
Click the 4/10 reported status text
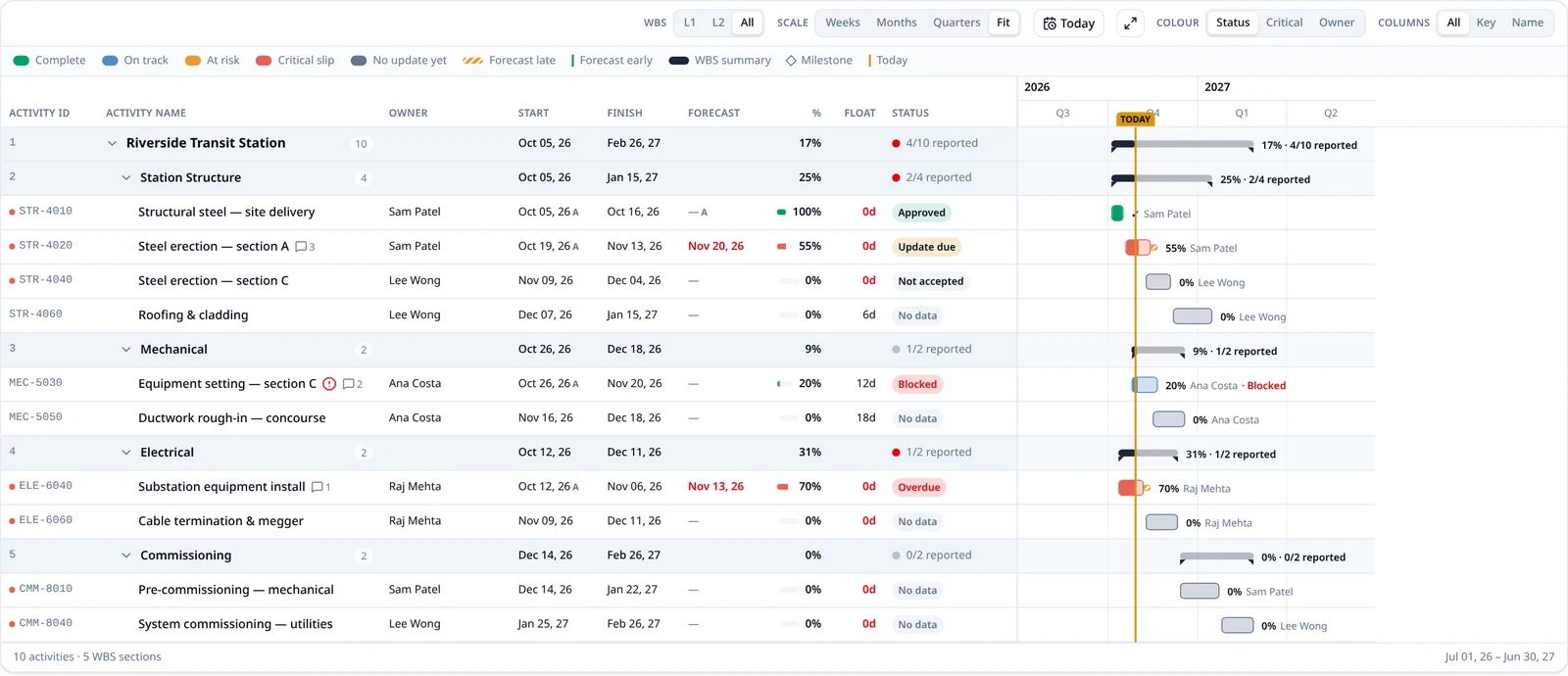point(942,144)
